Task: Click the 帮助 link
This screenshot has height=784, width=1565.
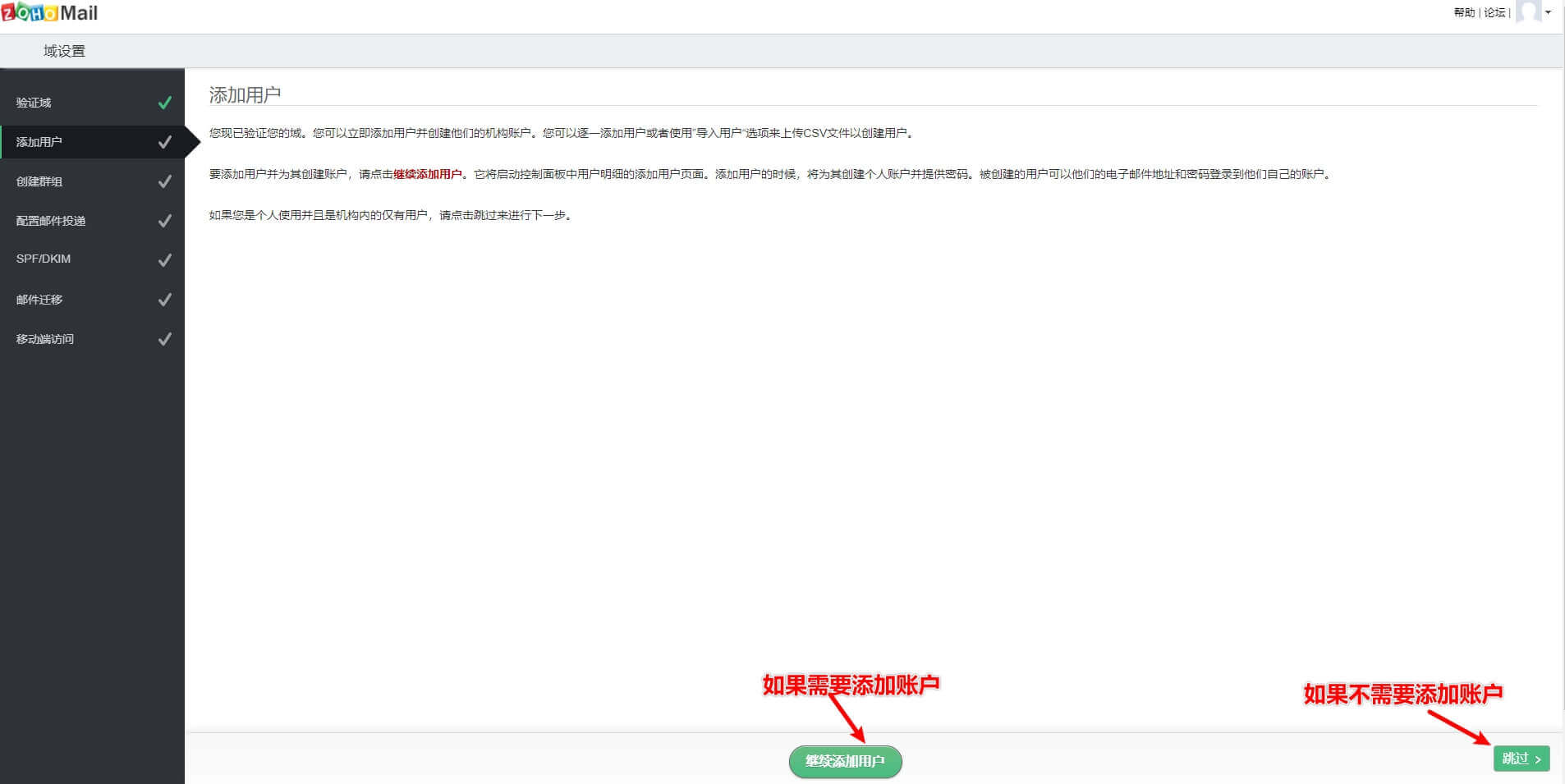Action: pos(1463,12)
